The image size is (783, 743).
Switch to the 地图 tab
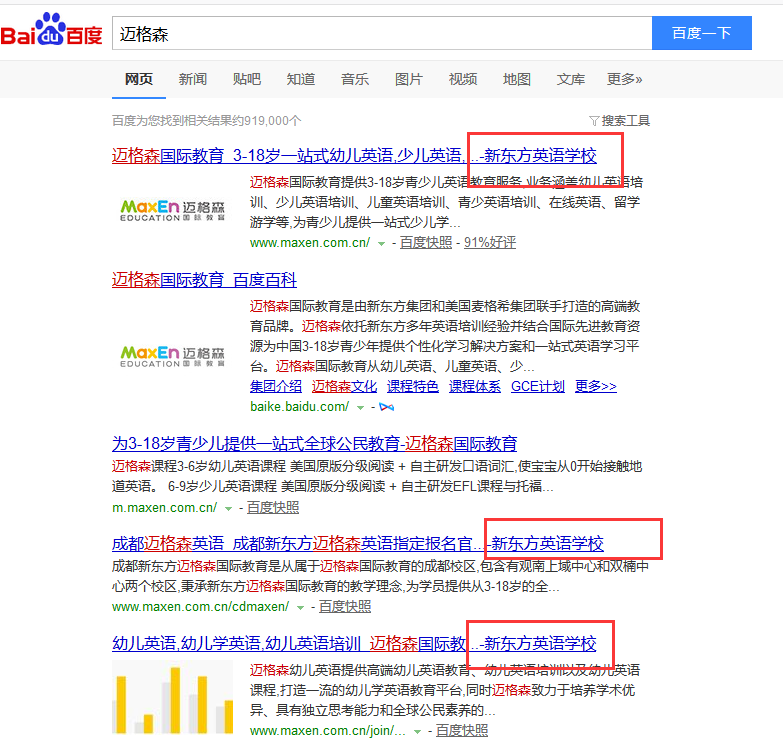(516, 79)
